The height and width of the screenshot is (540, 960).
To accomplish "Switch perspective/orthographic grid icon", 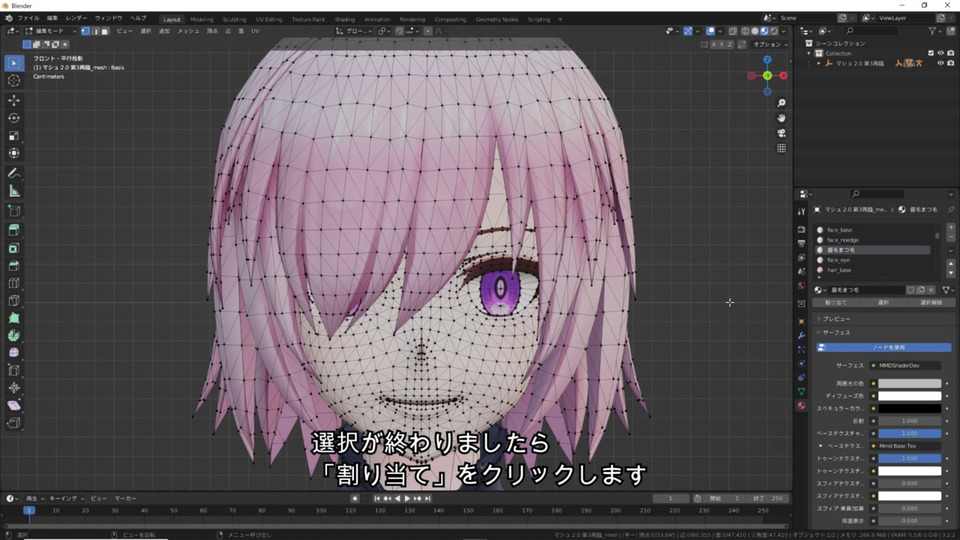I will pyautogui.click(x=781, y=148).
